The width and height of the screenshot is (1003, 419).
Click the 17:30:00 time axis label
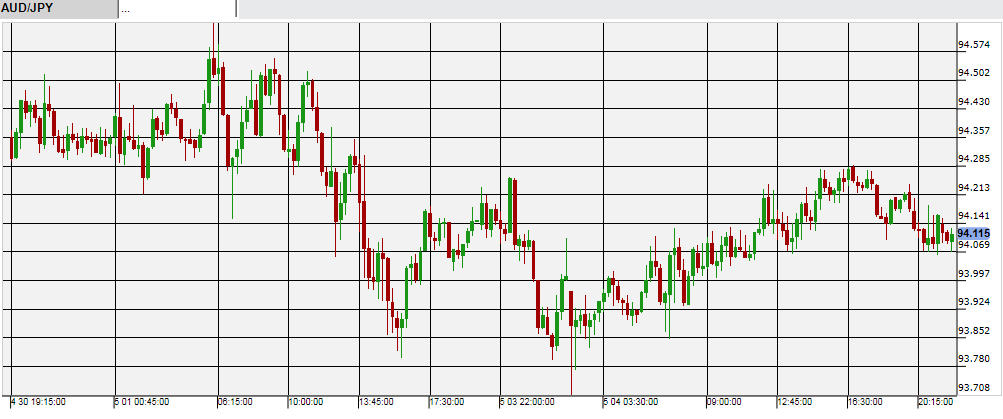447,402
